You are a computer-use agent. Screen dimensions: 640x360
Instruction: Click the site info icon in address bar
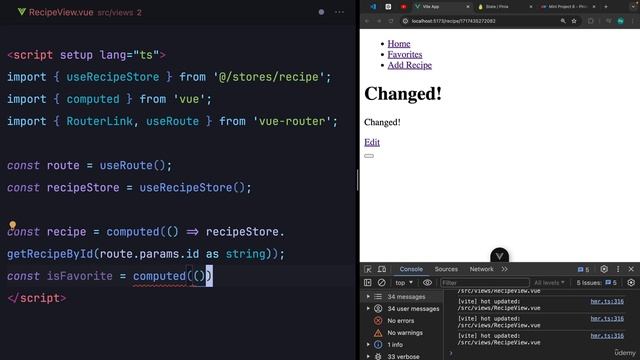(x=405, y=21)
